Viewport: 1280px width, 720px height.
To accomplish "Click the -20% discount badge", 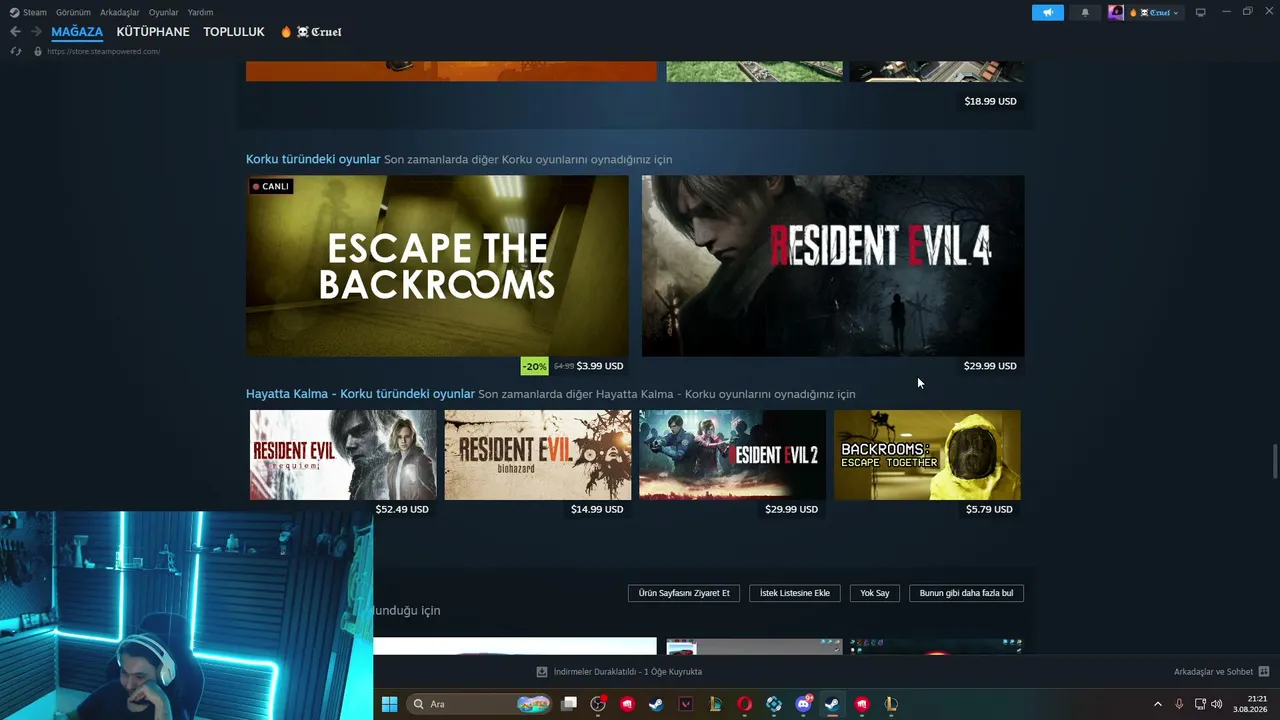I will (x=535, y=366).
